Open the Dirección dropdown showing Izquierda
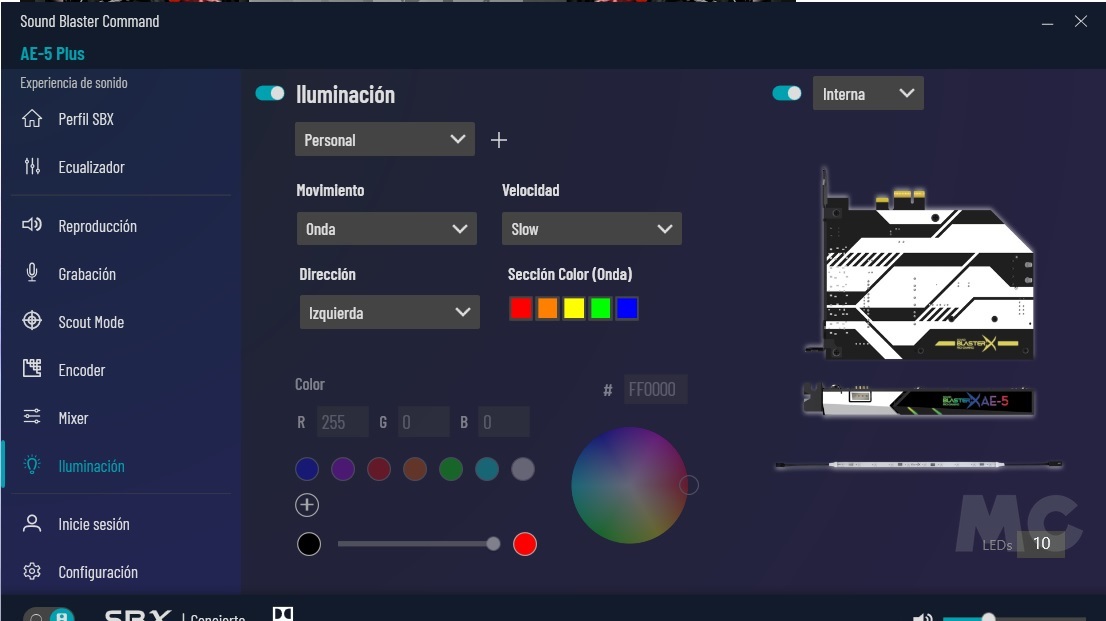This screenshot has width=1106, height=621. pos(389,313)
